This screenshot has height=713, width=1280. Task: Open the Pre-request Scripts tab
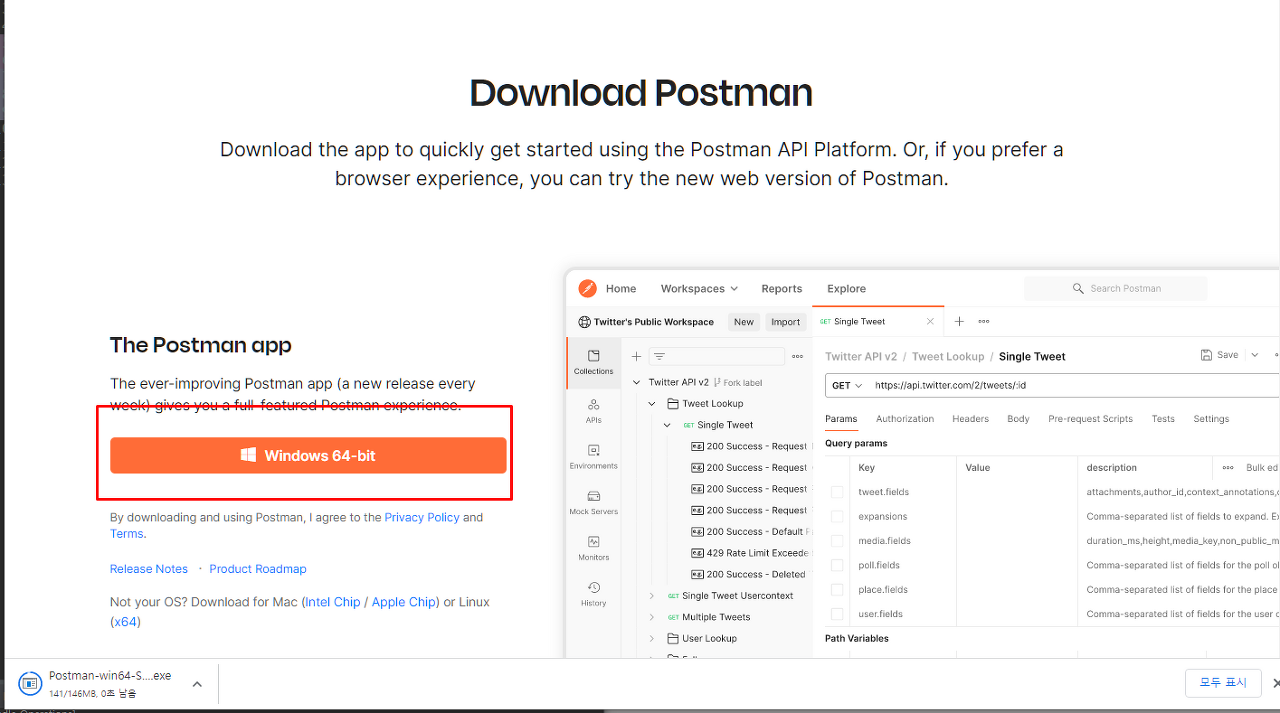point(1090,419)
